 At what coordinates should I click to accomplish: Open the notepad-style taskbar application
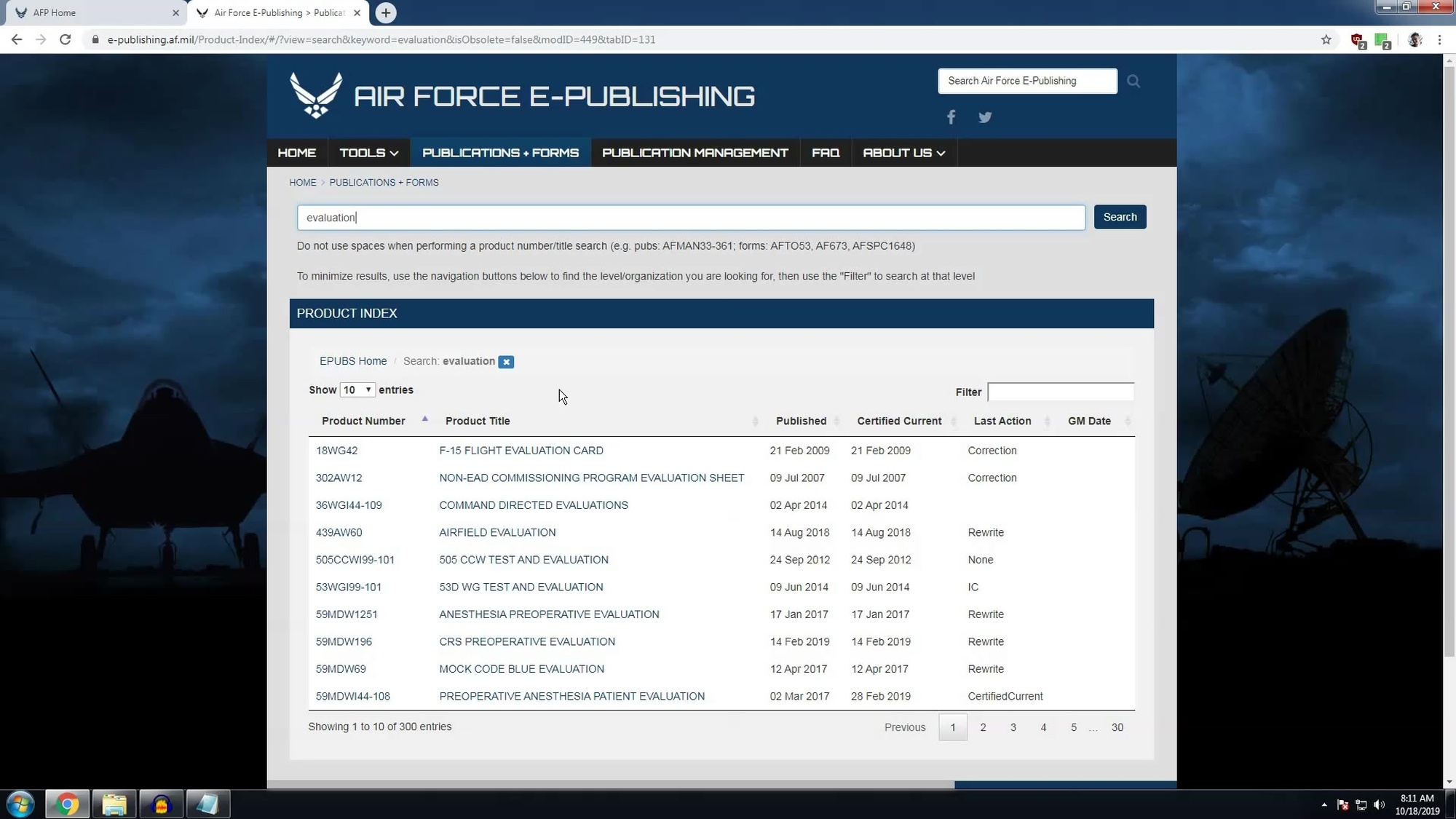coord(207,804)
